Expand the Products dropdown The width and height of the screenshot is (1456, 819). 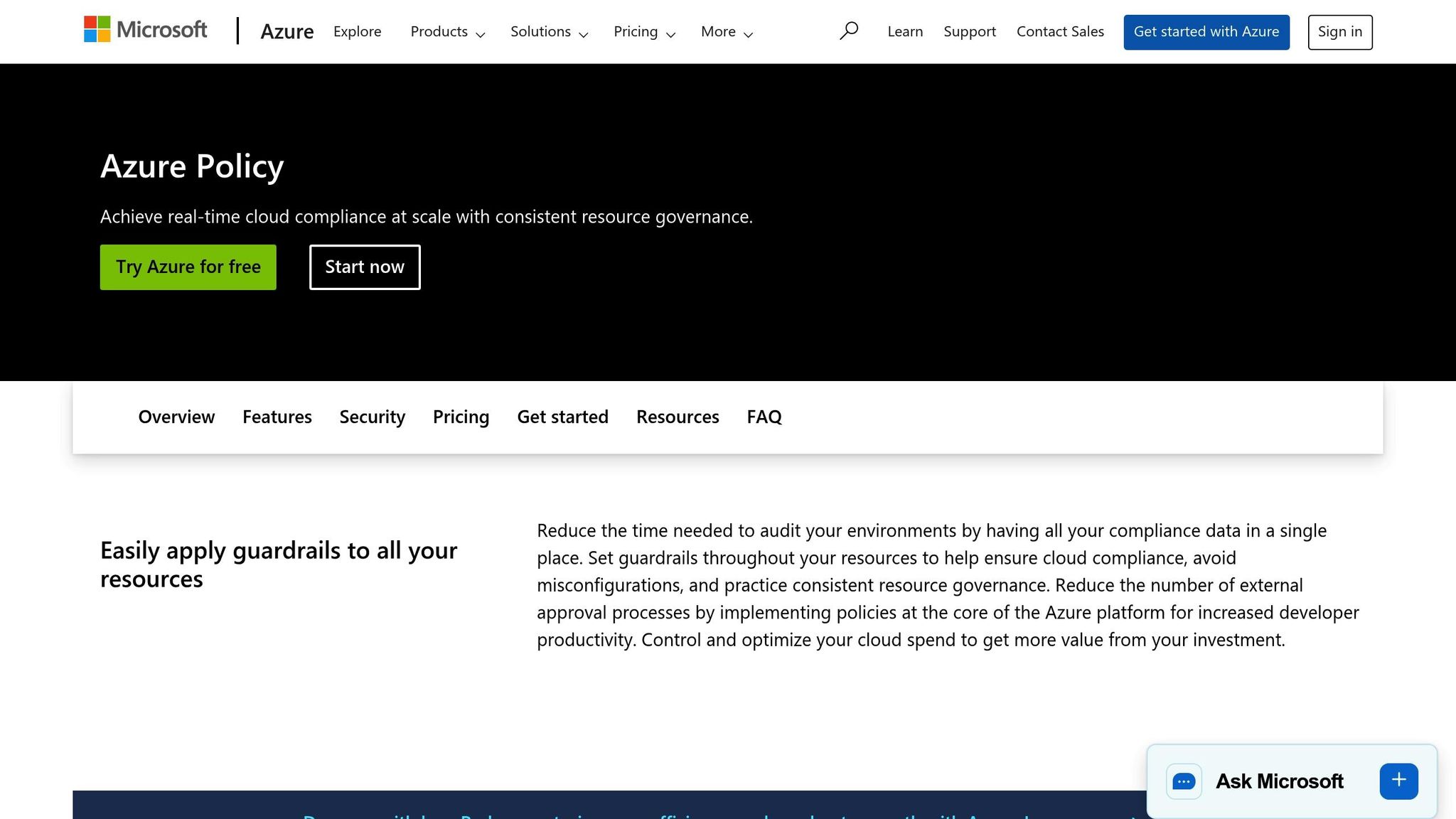pos(446,31)
